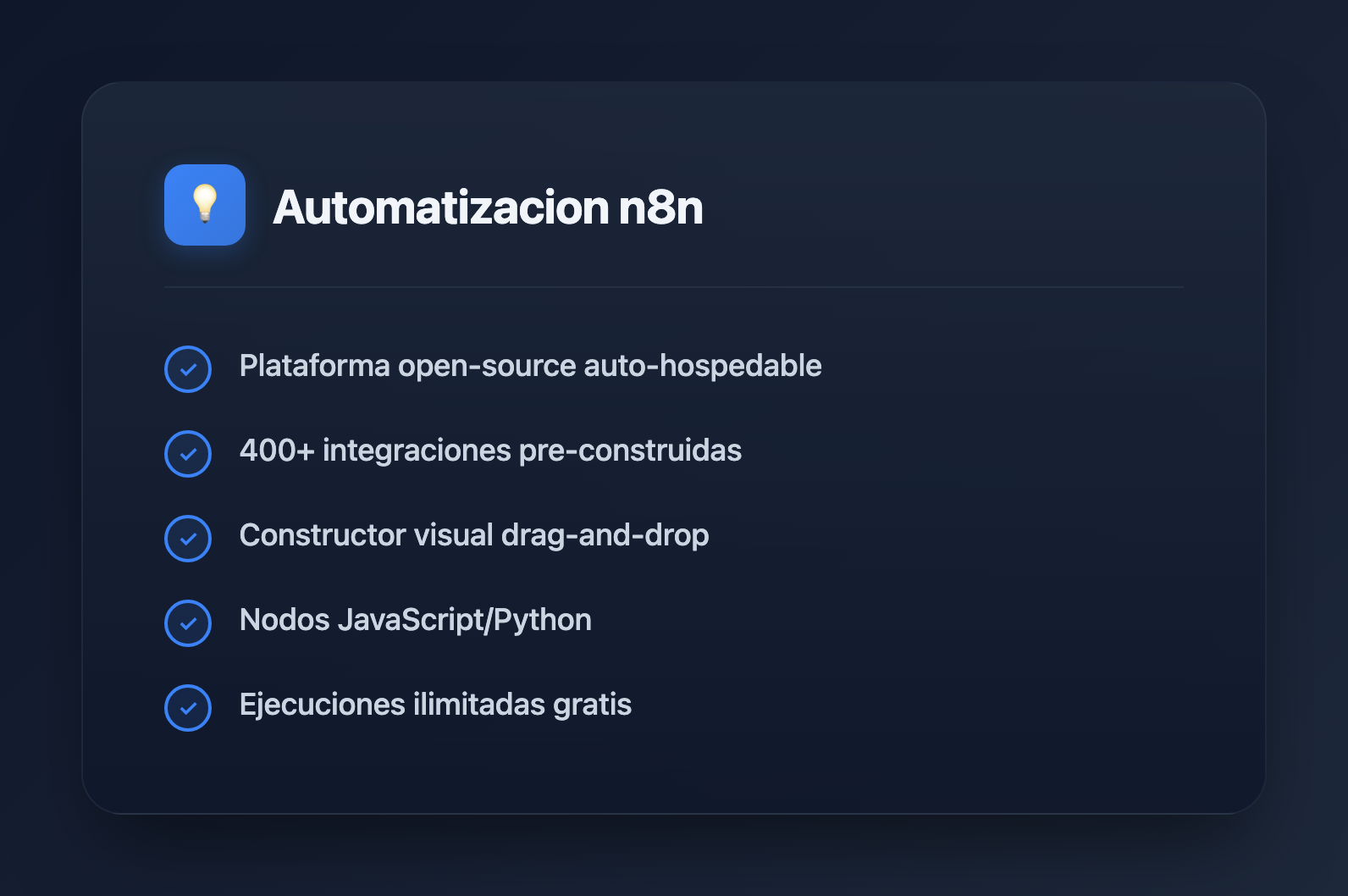Screen dimensions: 1348x896
Task: Click the check icon beside 'Constructor visual drag-and-drop'
Action: click(188, 539)
